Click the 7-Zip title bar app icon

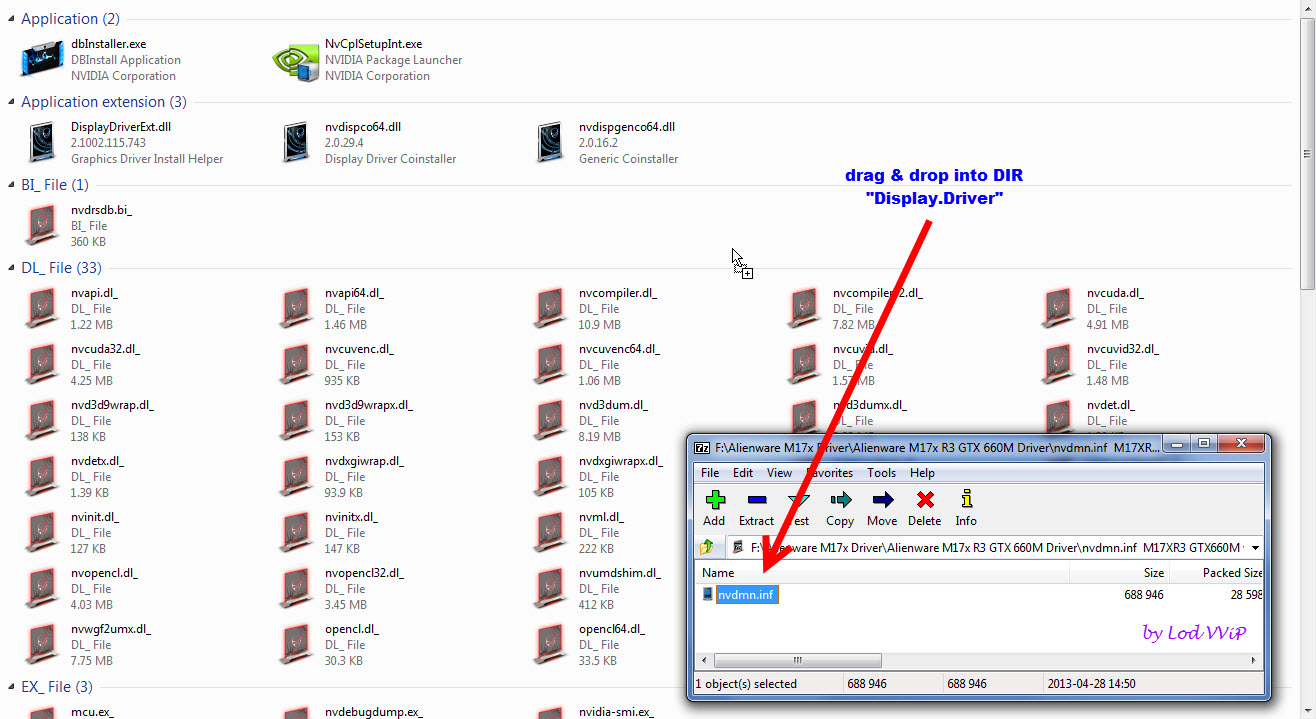[x=703, y=448]
